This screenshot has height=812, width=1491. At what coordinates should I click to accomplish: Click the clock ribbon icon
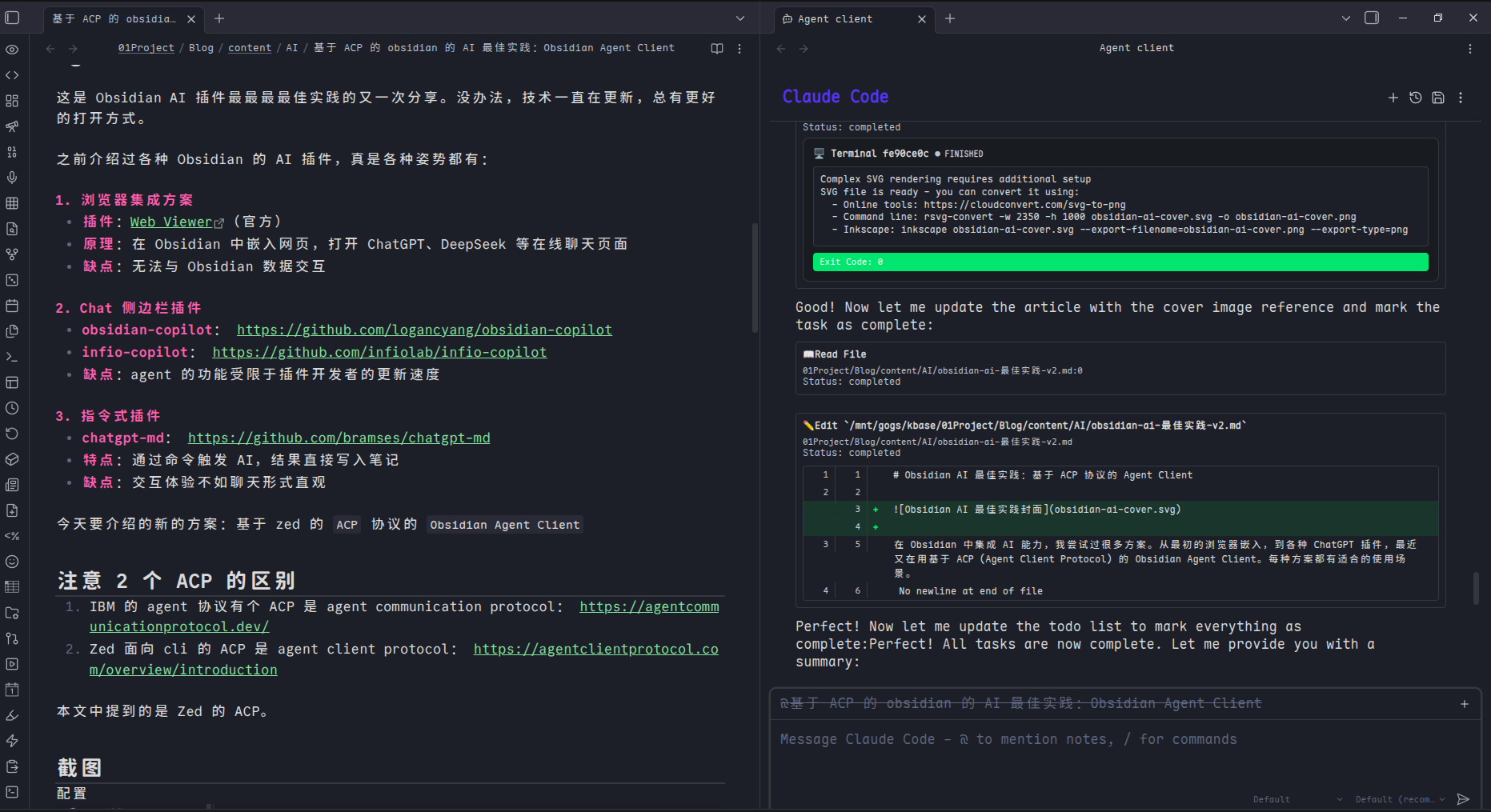point(12,408)
